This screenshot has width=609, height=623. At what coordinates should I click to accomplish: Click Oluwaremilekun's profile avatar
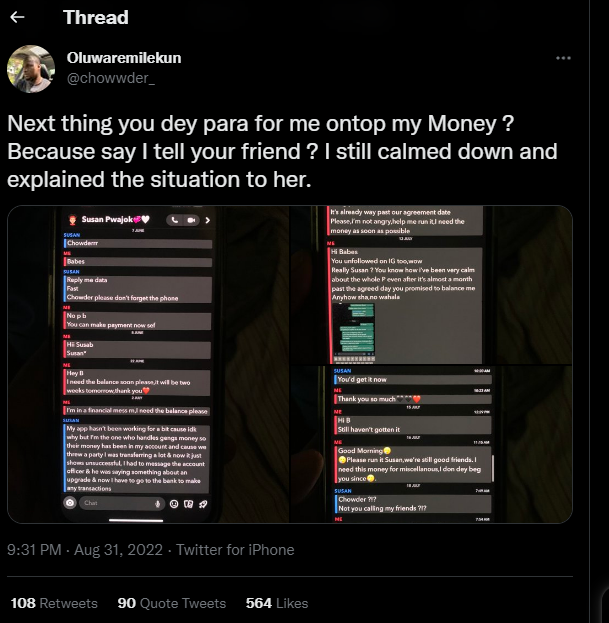pos(30,68)
